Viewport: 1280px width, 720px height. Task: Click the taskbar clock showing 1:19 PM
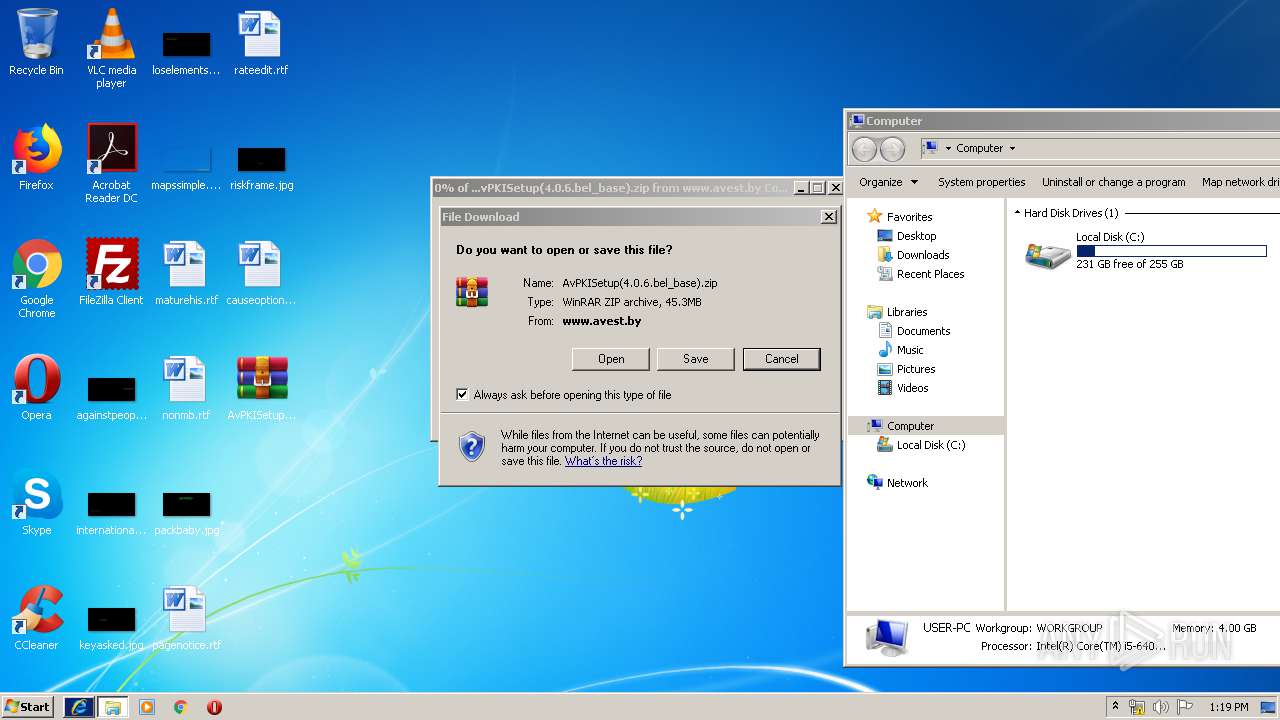[1228, 707]
